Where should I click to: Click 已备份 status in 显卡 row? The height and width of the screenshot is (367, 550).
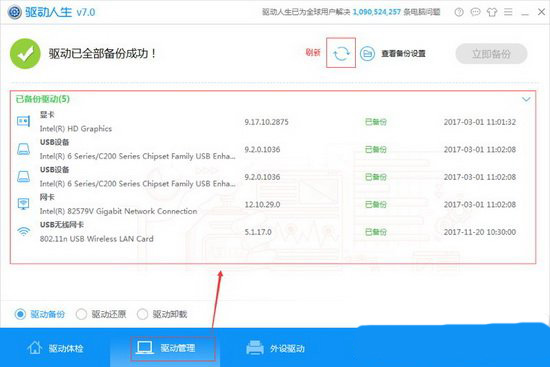pyautogui.click(x=376, y=122)
